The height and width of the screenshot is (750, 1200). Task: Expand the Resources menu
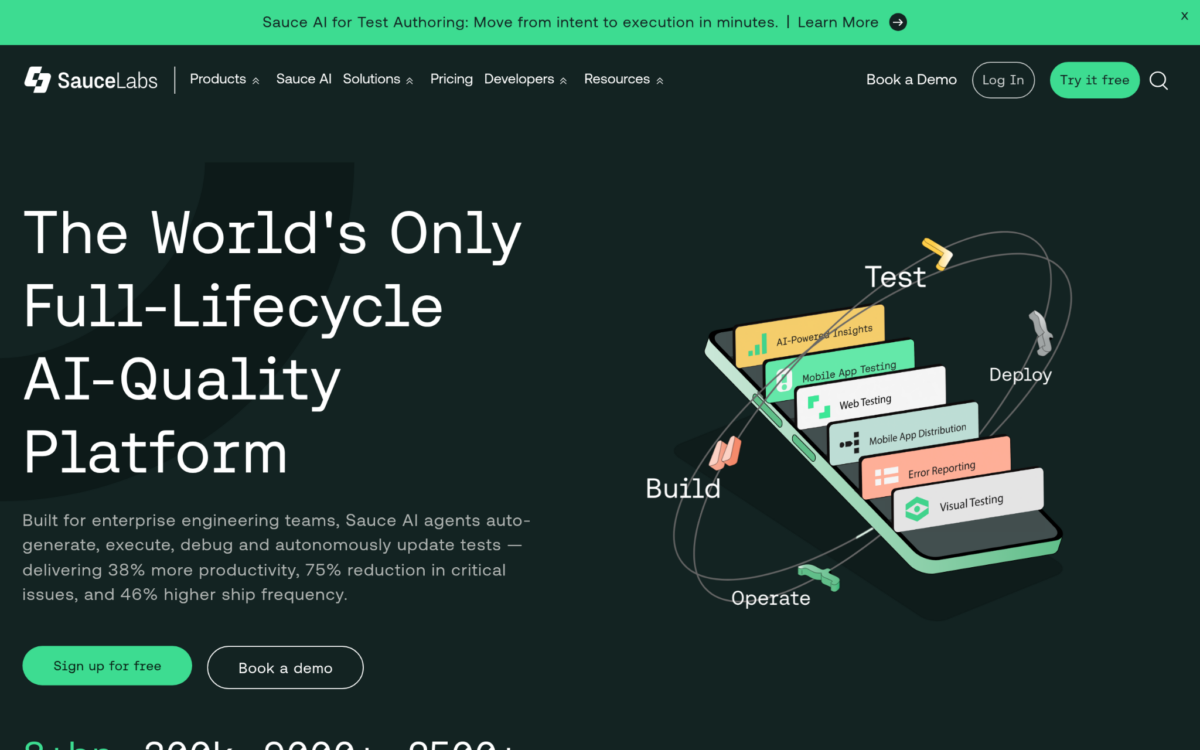(624, 79)
